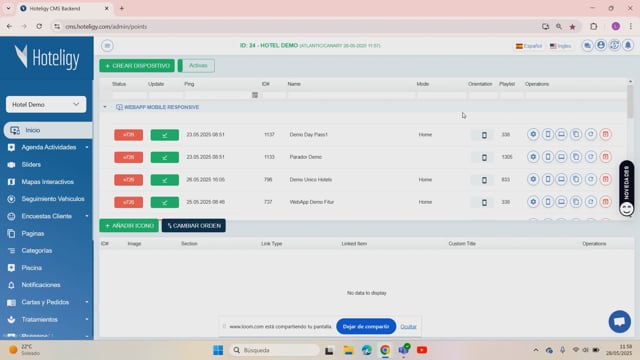Click orientation icon for Demo Day Pass1
The image size is (640, 360).
[484, 135]
